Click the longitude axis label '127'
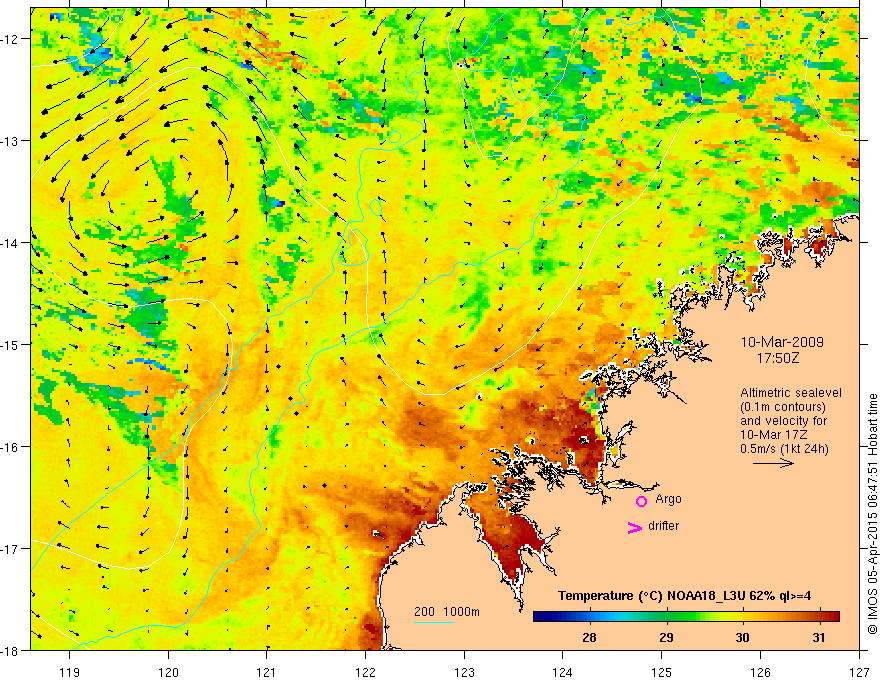 [x=859, y=672]
